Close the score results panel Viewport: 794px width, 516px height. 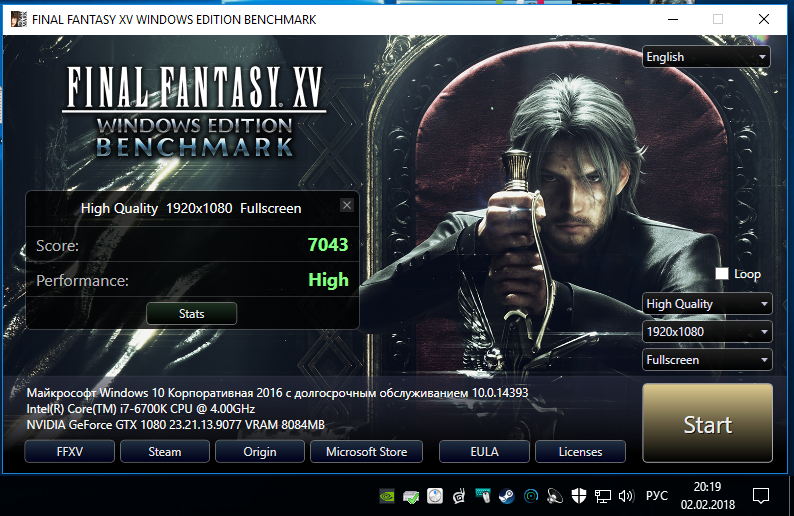(347, 205)
